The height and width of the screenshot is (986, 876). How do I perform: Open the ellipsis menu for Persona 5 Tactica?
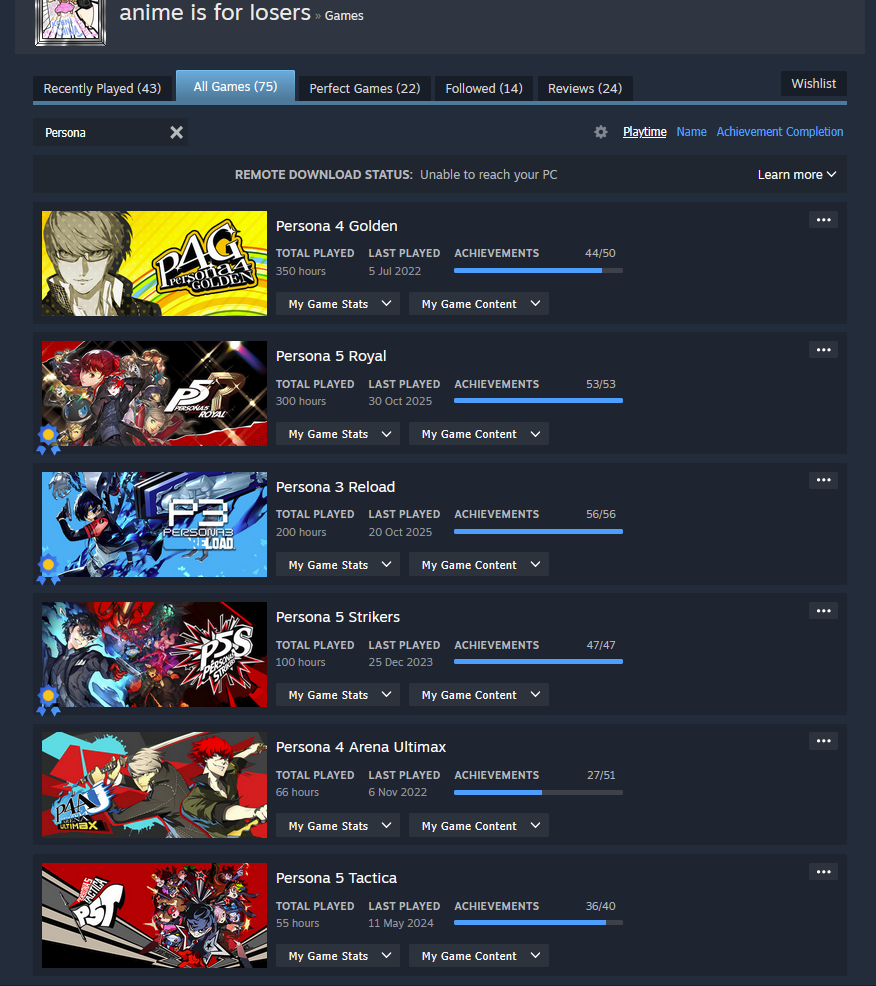[823, 872]
